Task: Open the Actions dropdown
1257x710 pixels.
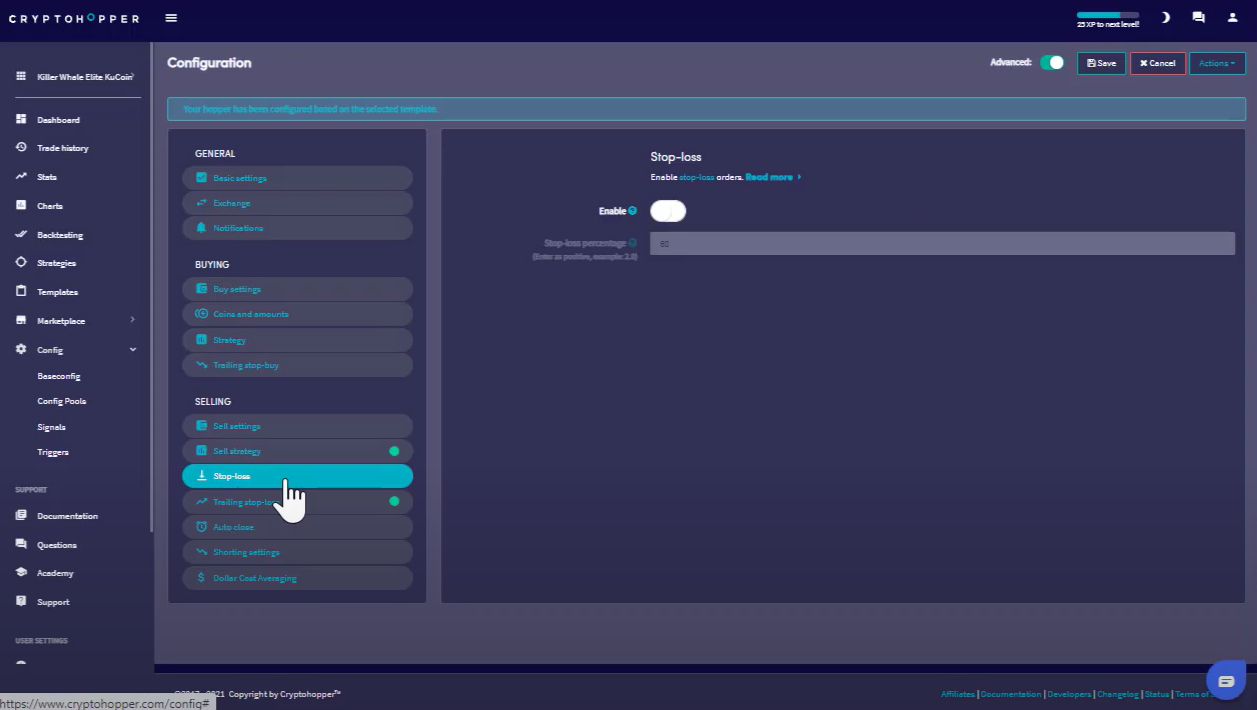Action: (1217, 63)
